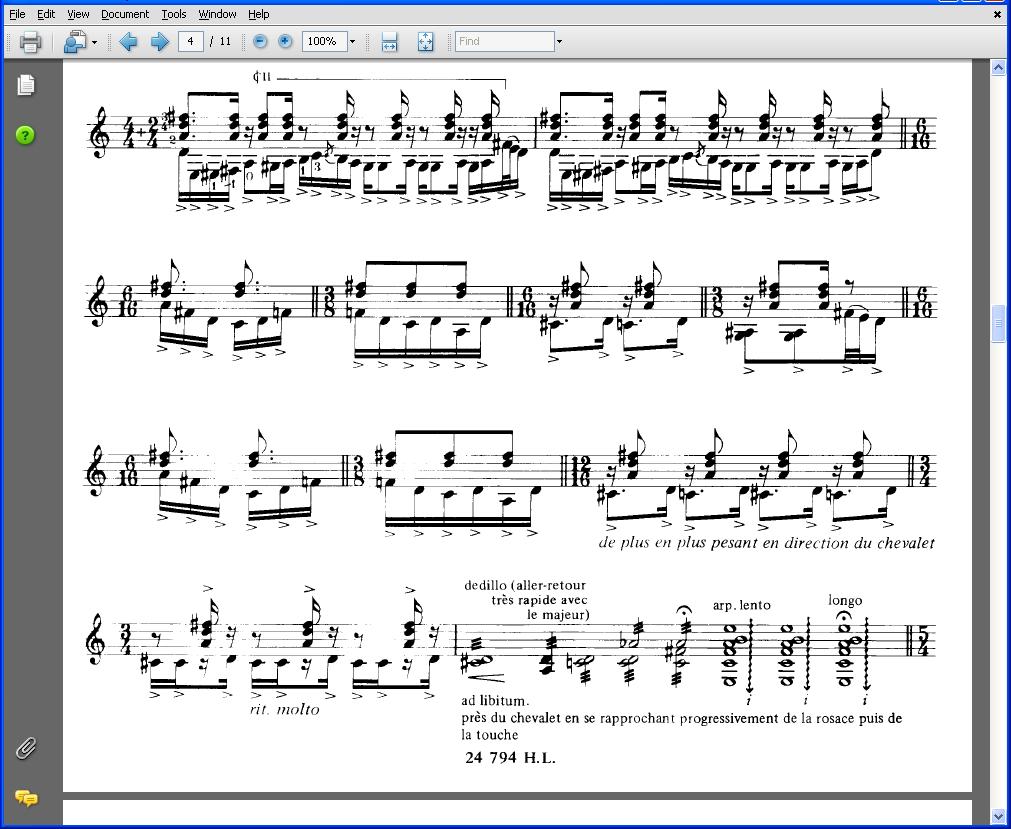This screenshot has width=1011, height=829.
Task: Open the Comments panel in the sidebar
Action: click(26, 798)
